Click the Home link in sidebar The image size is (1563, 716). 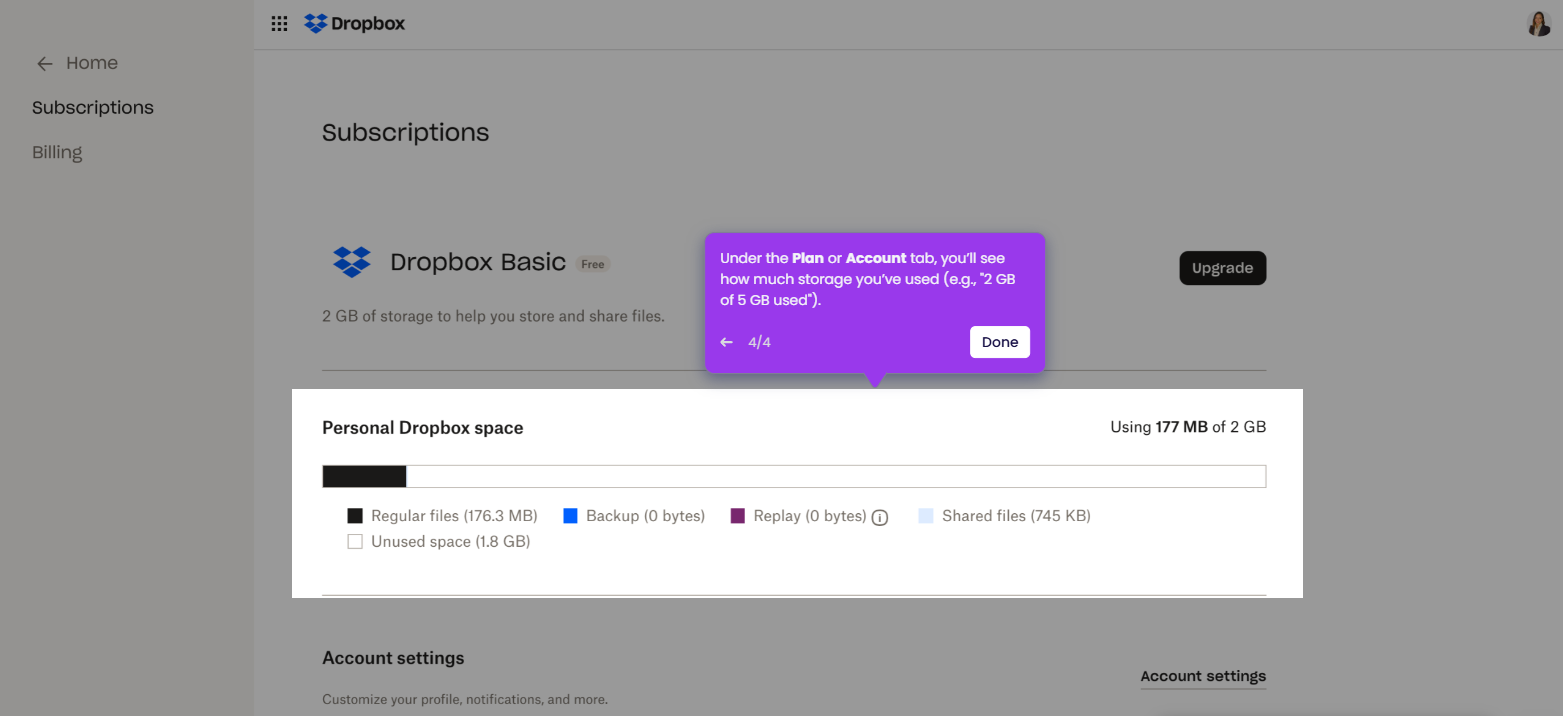tap(92, 63)
